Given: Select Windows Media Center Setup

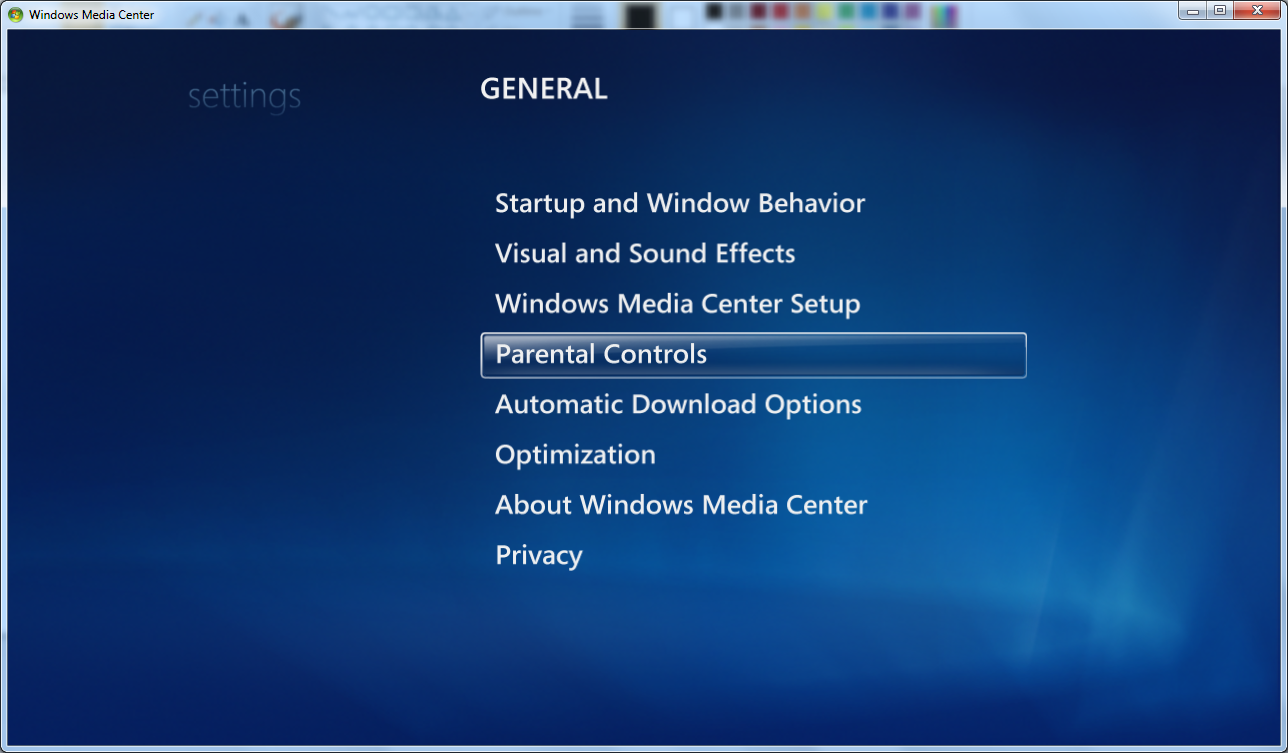Looking at the screenshot, I should [x=678, y=304].
